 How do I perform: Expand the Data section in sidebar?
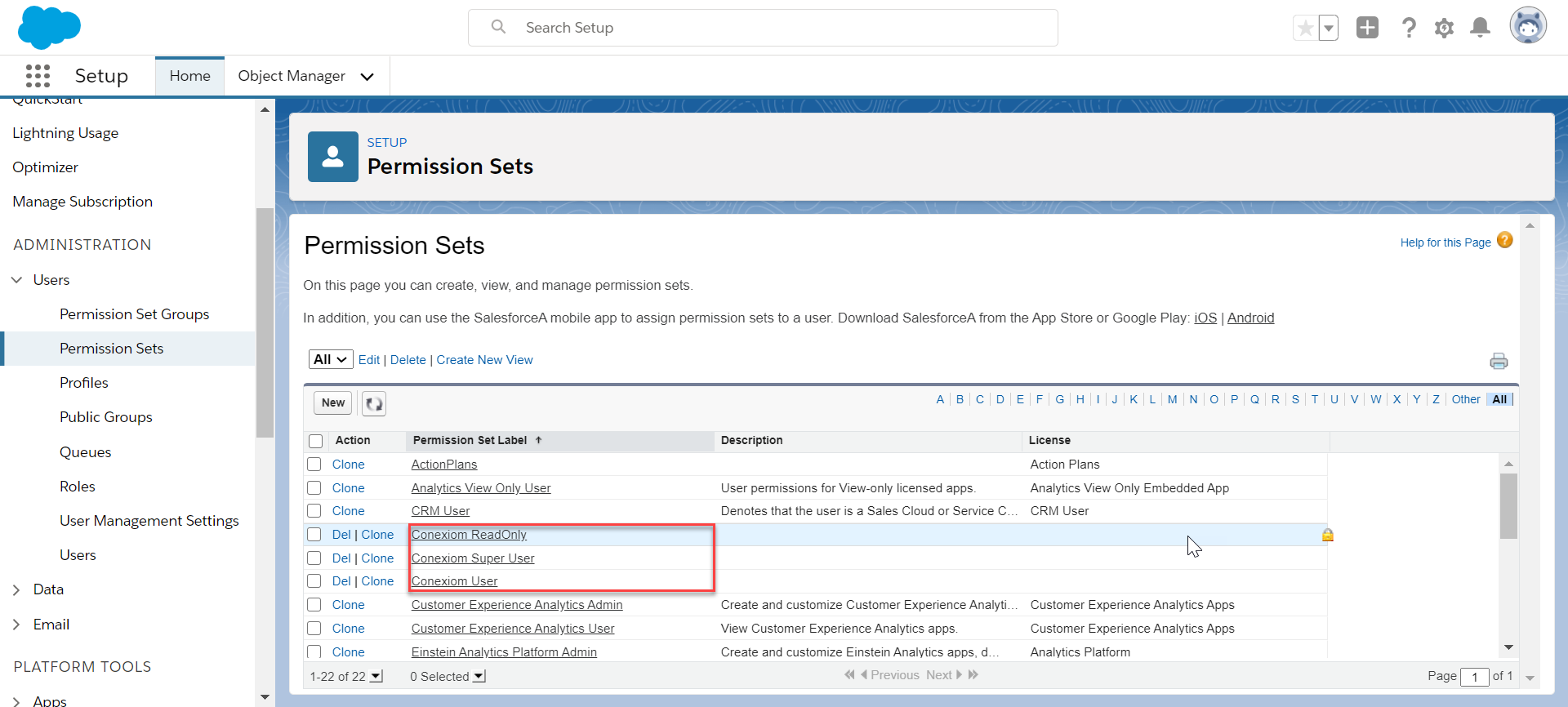(x=16, y=589)
